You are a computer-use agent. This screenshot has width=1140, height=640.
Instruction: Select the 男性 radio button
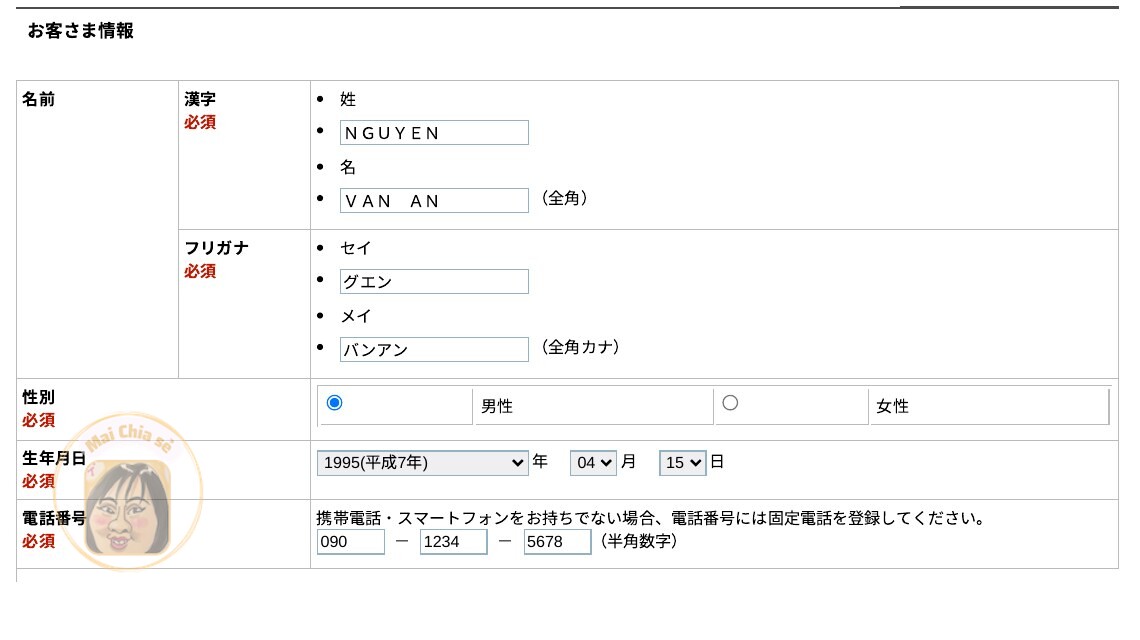point(334,403)
